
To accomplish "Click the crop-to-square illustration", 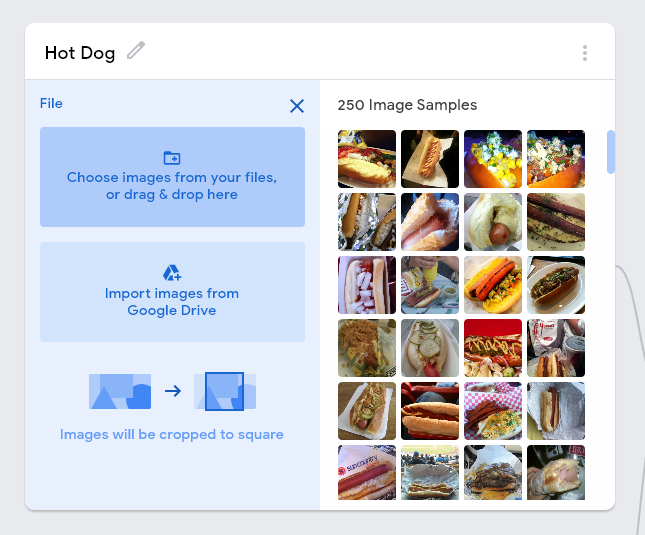I will [x=172, y=391].
